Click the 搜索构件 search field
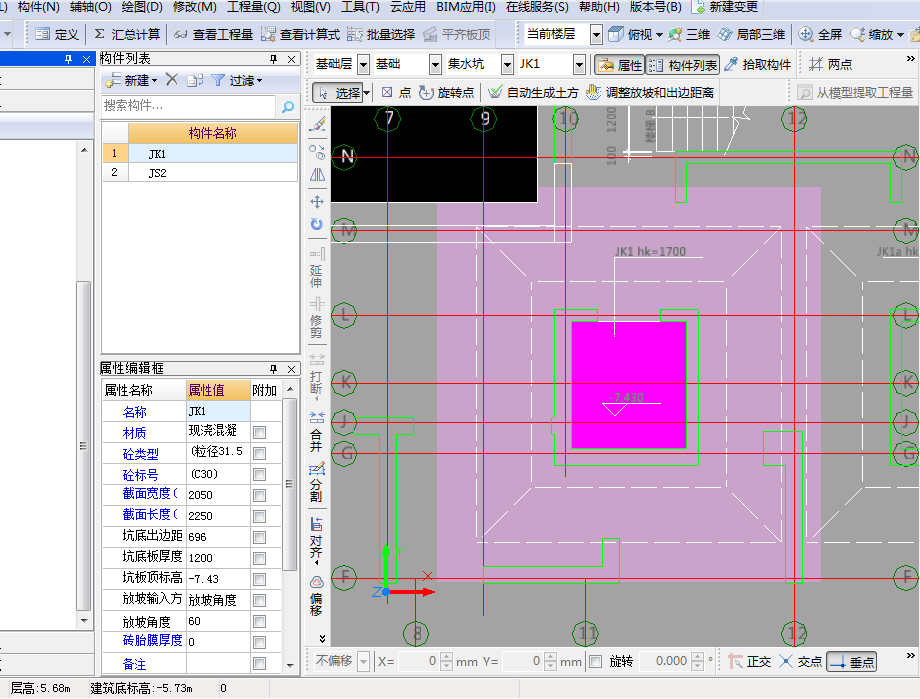920x699 pixels. click(x=188, y=106)
